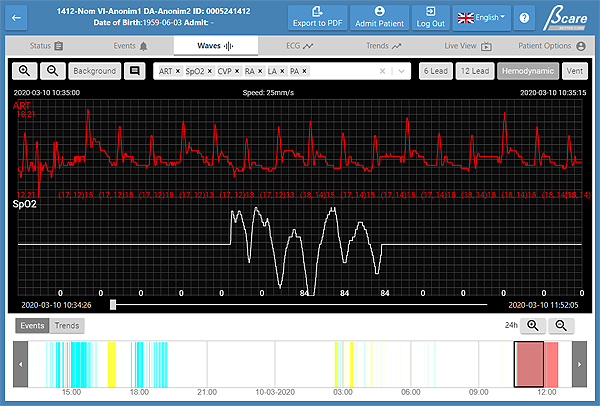Zoom in the 24h events timeline
The width and height of the screenshot is (600, 406).
tap(533, 326)
